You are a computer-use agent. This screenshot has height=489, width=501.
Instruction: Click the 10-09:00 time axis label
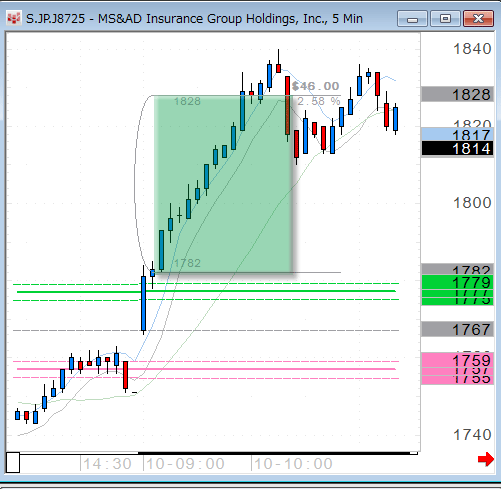185,464
